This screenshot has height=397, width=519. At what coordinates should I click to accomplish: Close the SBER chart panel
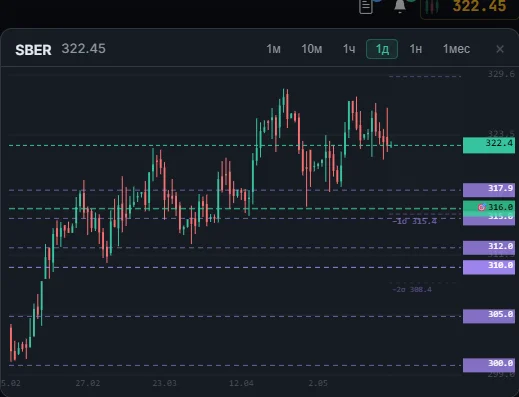(500, 49)
